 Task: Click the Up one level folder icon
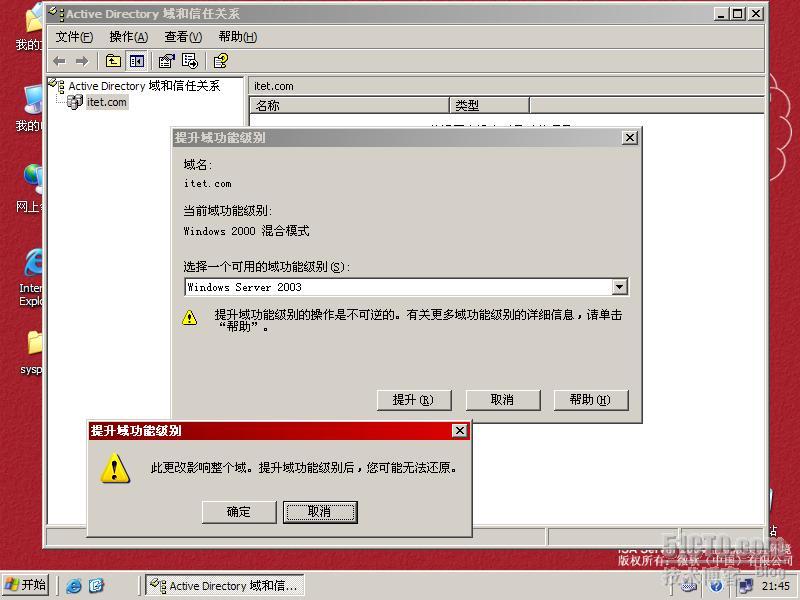point(113,61)
